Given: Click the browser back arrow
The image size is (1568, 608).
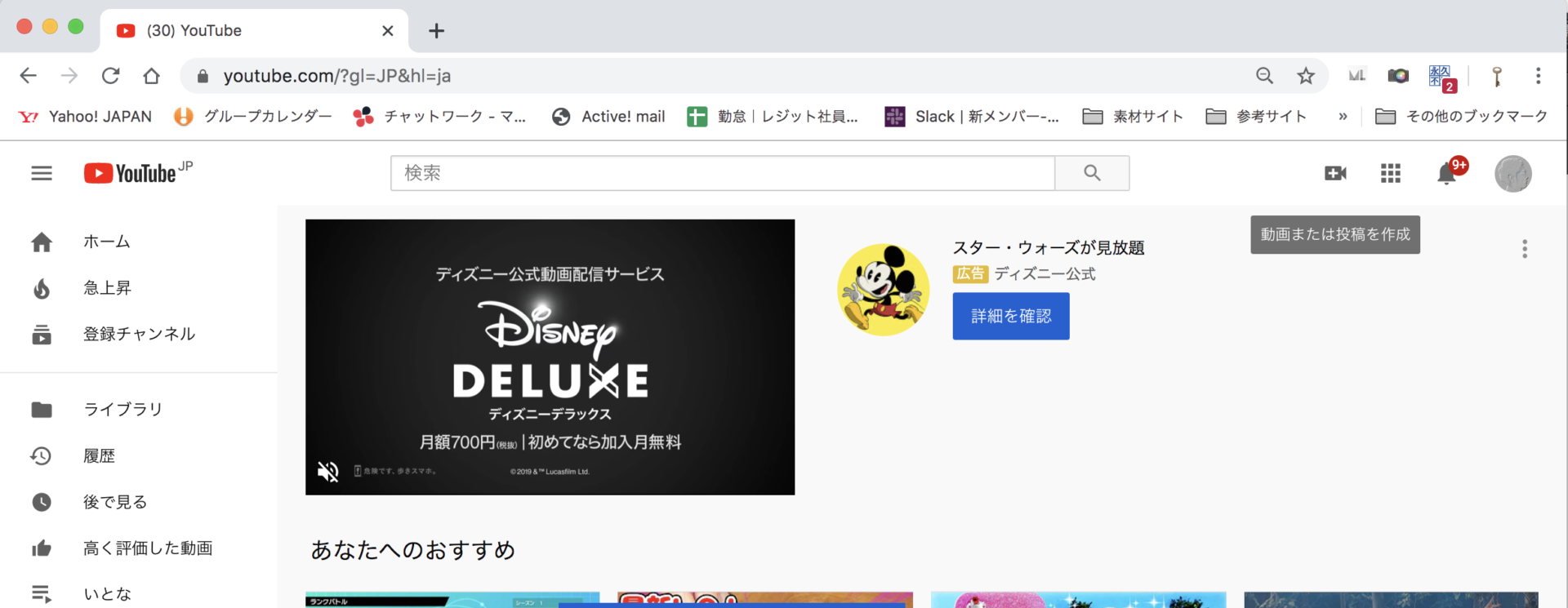Looking at the screenshot, I should point(28,76).
